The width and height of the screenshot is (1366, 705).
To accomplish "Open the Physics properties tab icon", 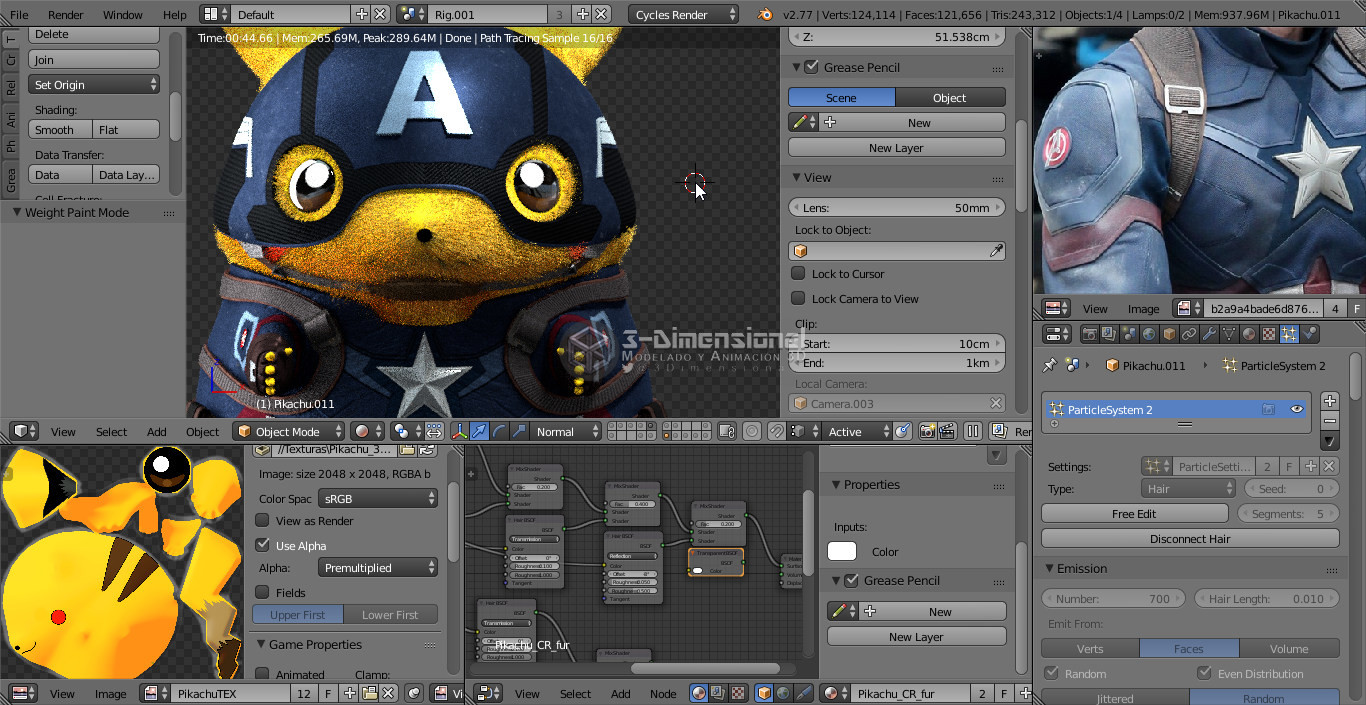I will pos(1310,334).
